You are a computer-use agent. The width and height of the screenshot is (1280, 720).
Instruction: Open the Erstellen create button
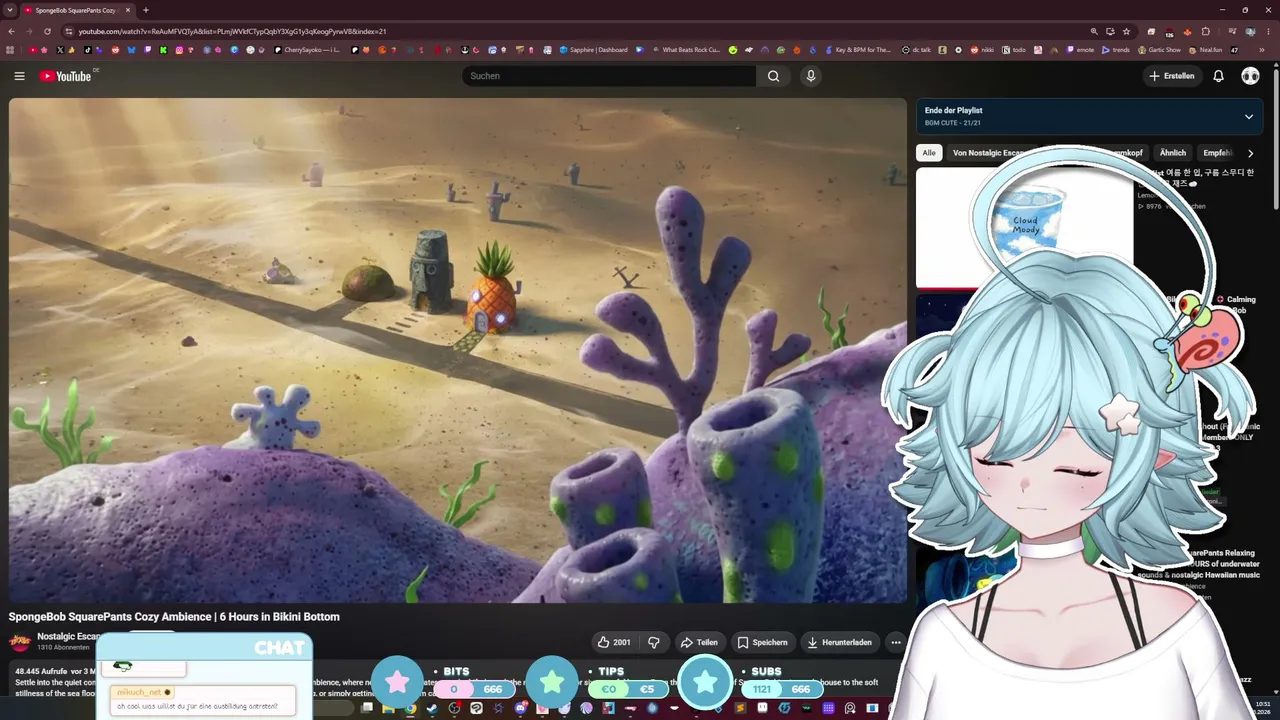1172,76
